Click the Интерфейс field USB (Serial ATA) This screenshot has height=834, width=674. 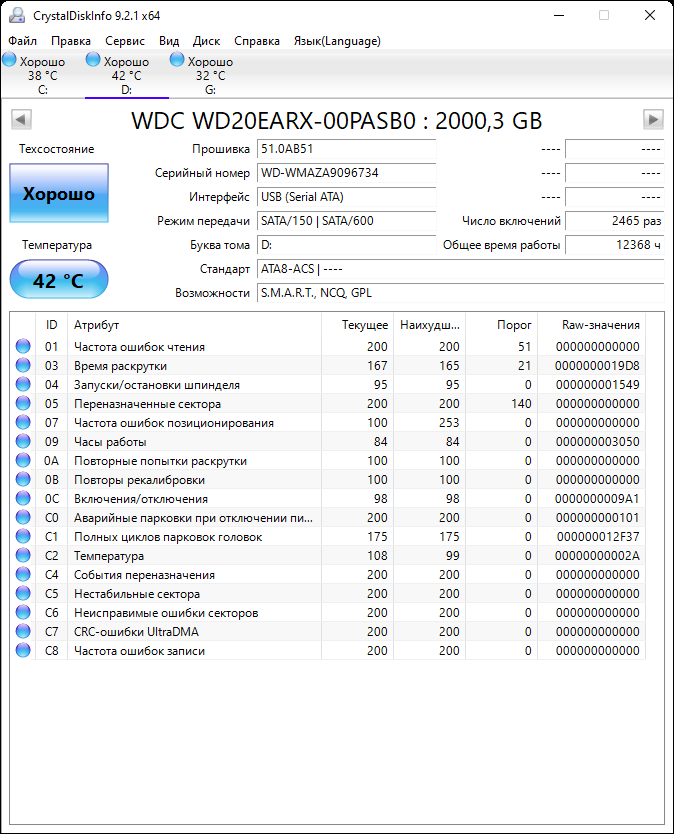346,197
